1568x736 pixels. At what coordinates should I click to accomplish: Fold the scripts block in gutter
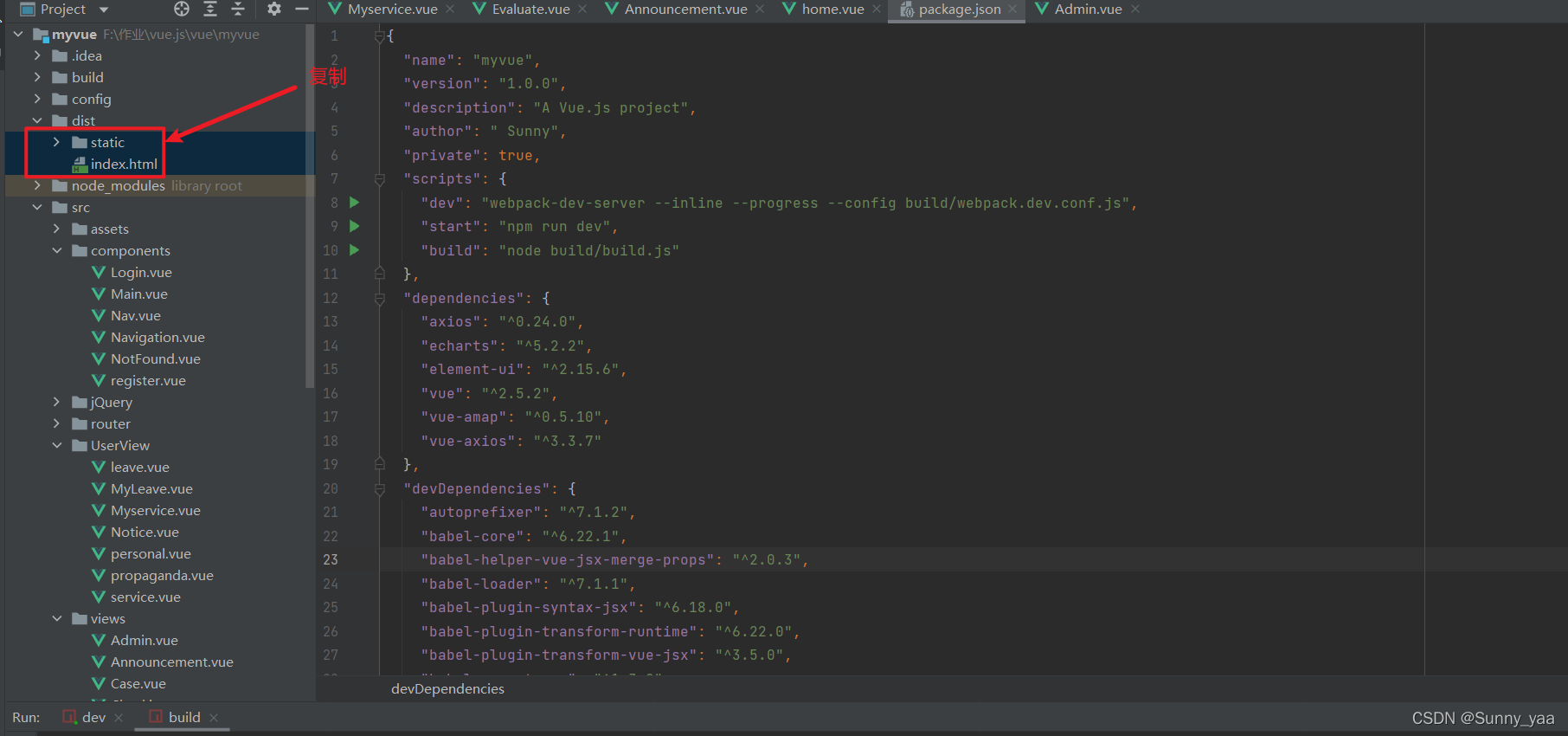click(x=379, y=179)
